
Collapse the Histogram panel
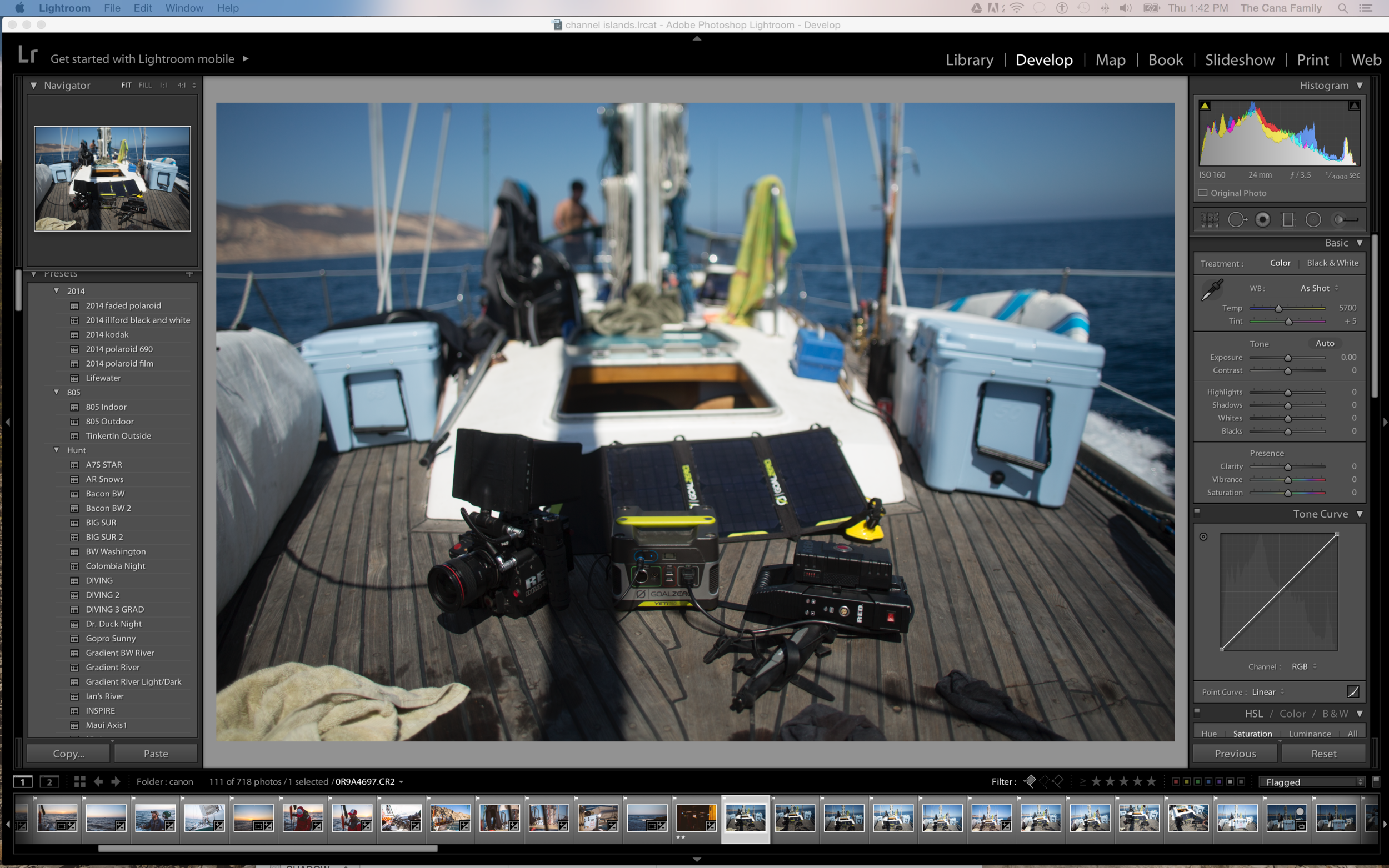tap(1359, 86)
